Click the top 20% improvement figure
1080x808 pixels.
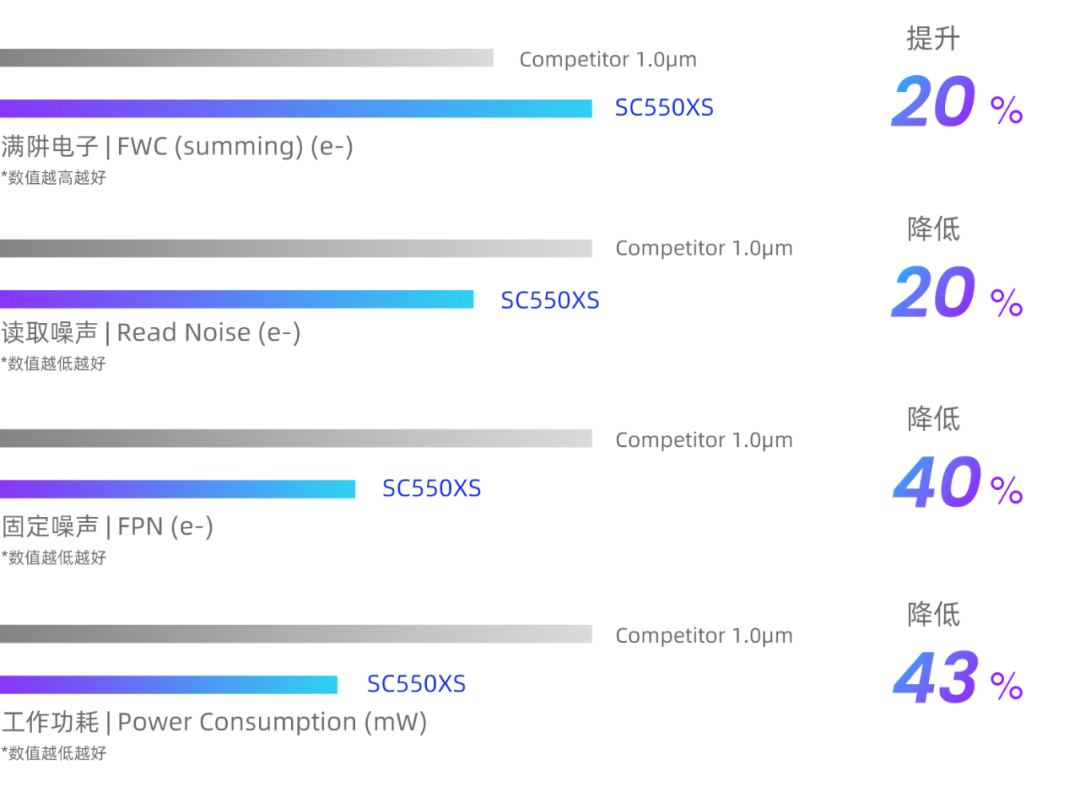pyautogui.click(x=957, y=102)
